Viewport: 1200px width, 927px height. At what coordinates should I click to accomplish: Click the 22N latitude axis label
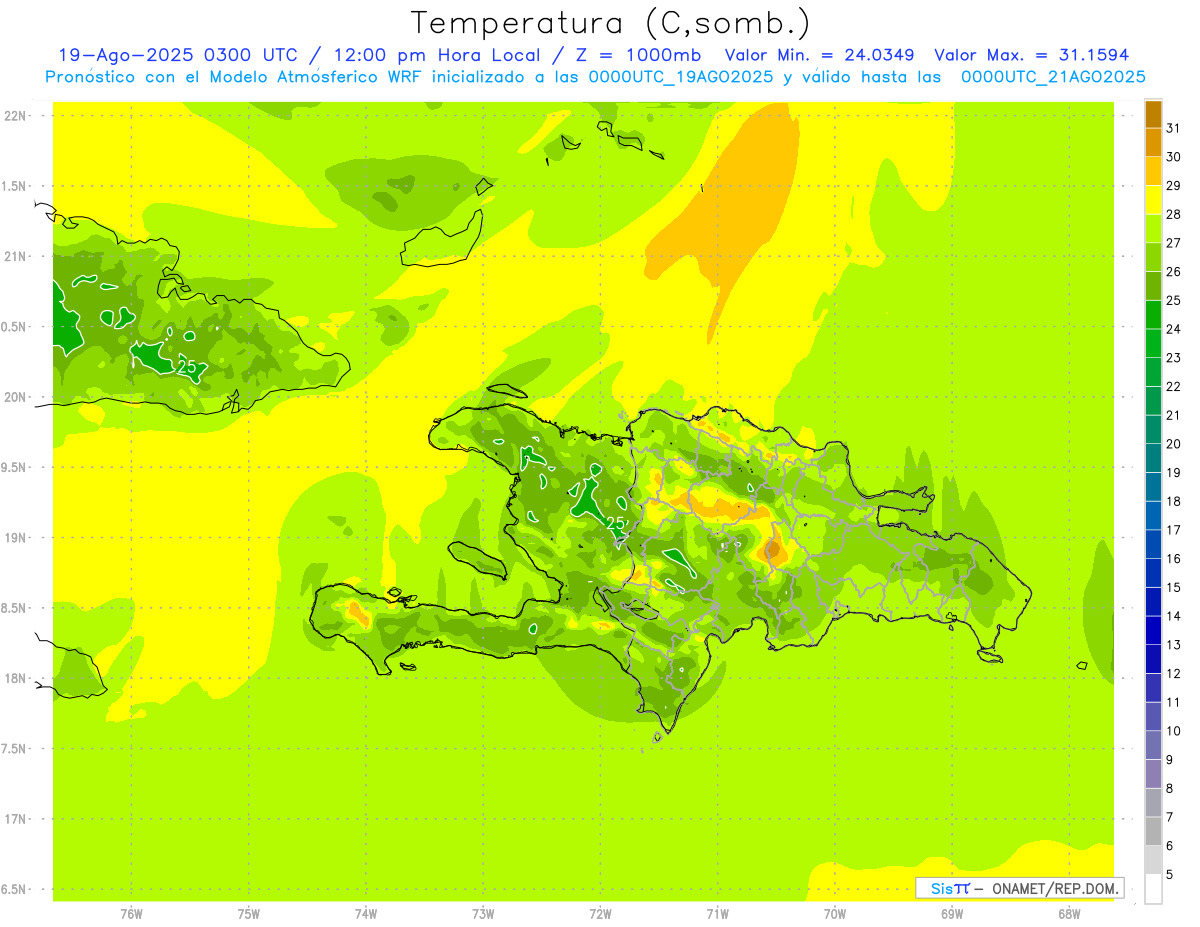[17, 116]
